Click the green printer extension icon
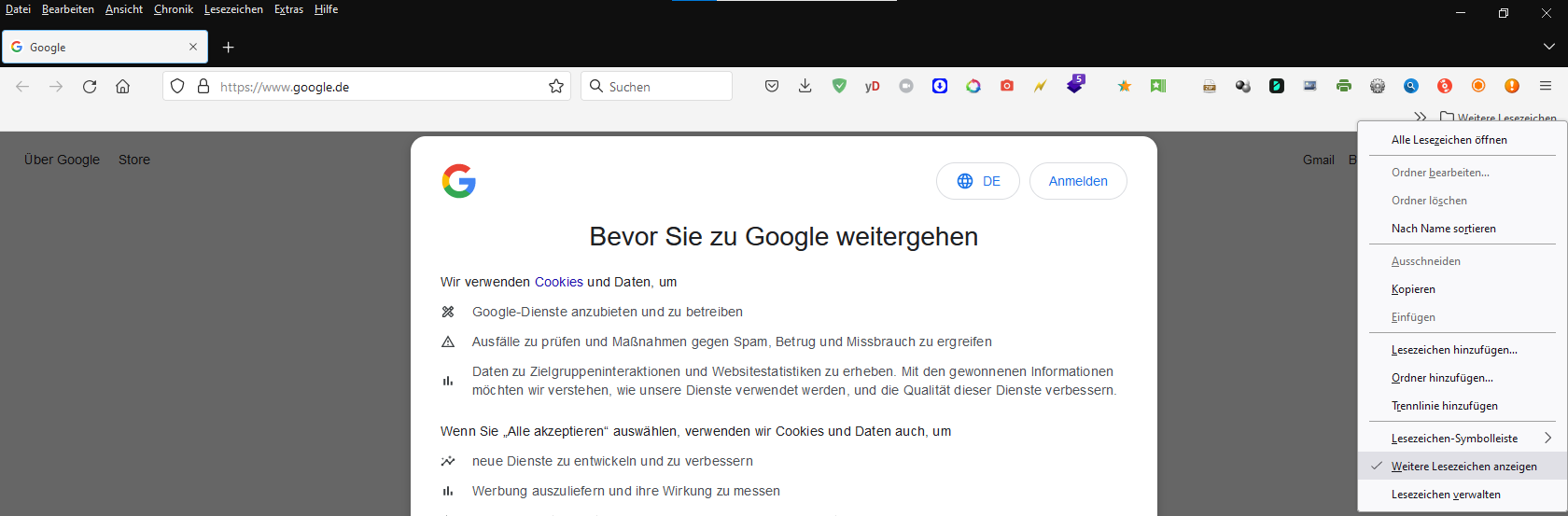Image resolution: width=1568 pixels, height=516 pixels. pos(1344,86)
